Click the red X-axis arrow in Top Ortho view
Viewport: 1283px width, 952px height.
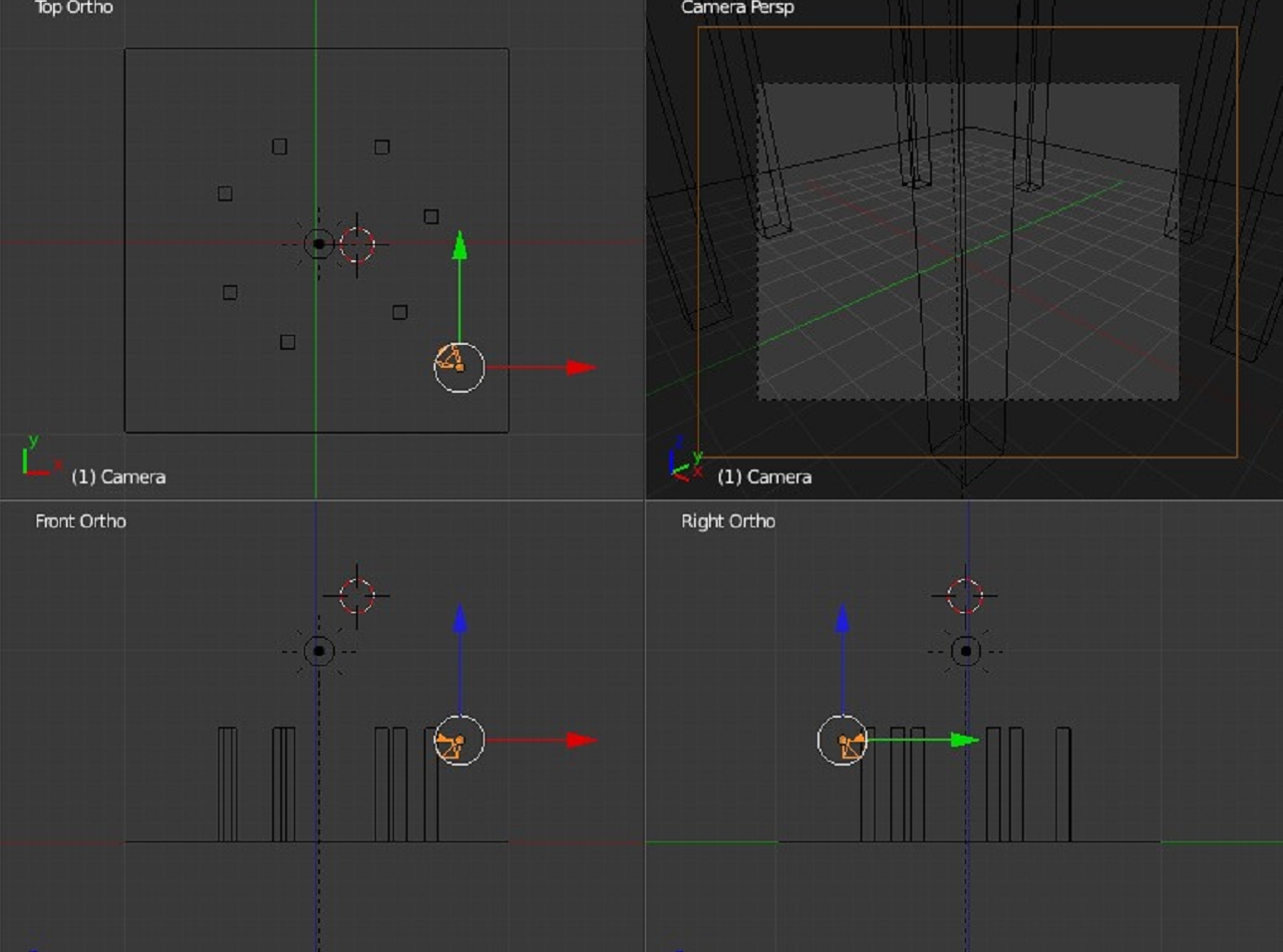pos(581,368)
